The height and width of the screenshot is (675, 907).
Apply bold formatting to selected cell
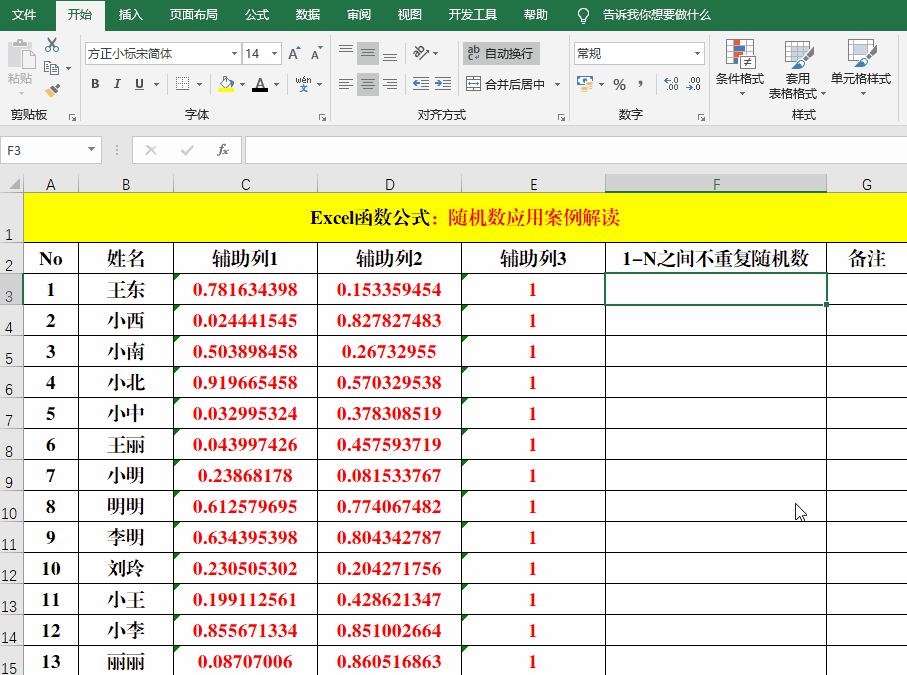click(94, 83)
